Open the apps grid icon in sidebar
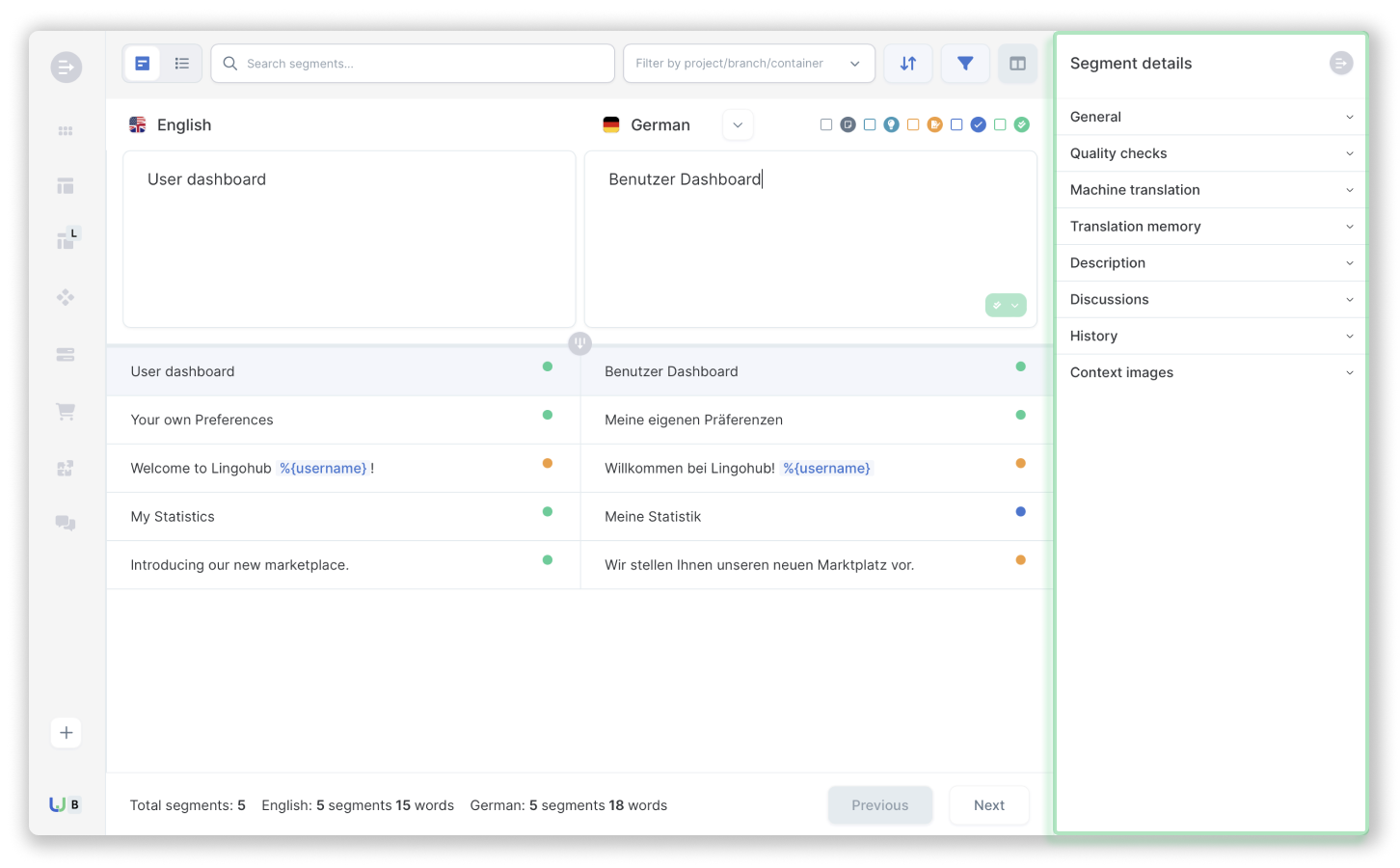 (x=66, y=131)
